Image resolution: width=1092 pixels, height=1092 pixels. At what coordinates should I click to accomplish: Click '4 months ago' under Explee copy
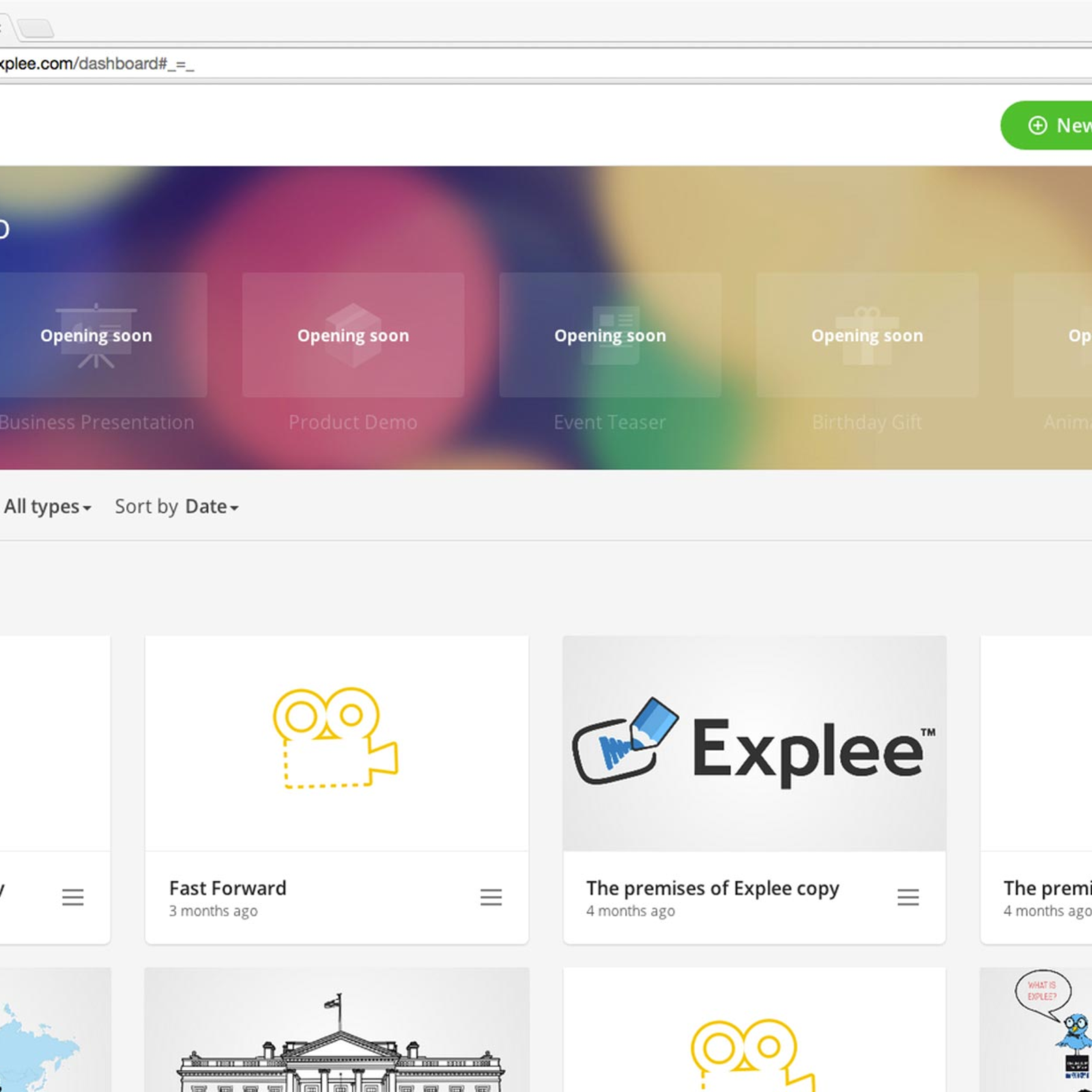[x=631, y=911]
